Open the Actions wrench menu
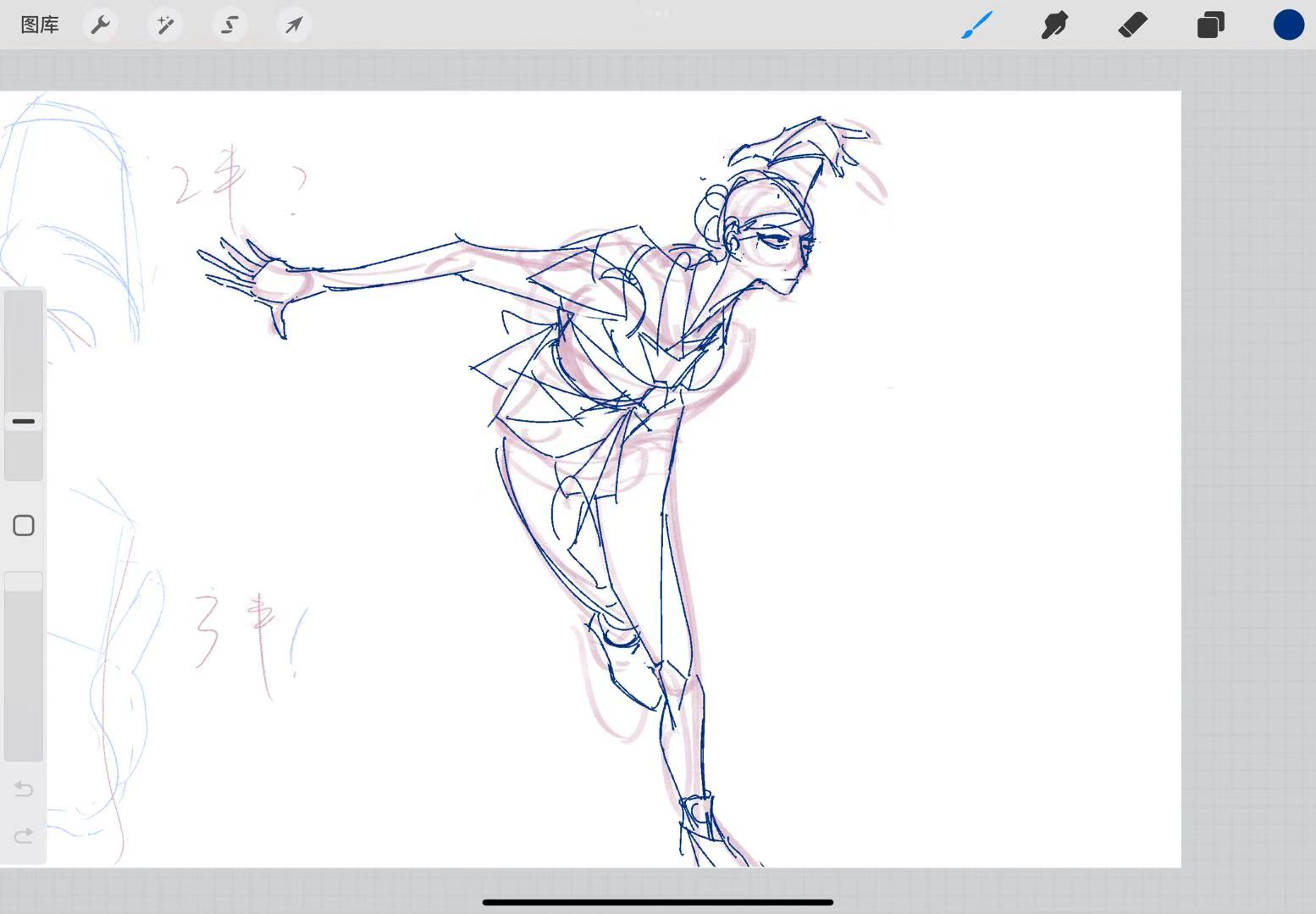 click(101, 25)
